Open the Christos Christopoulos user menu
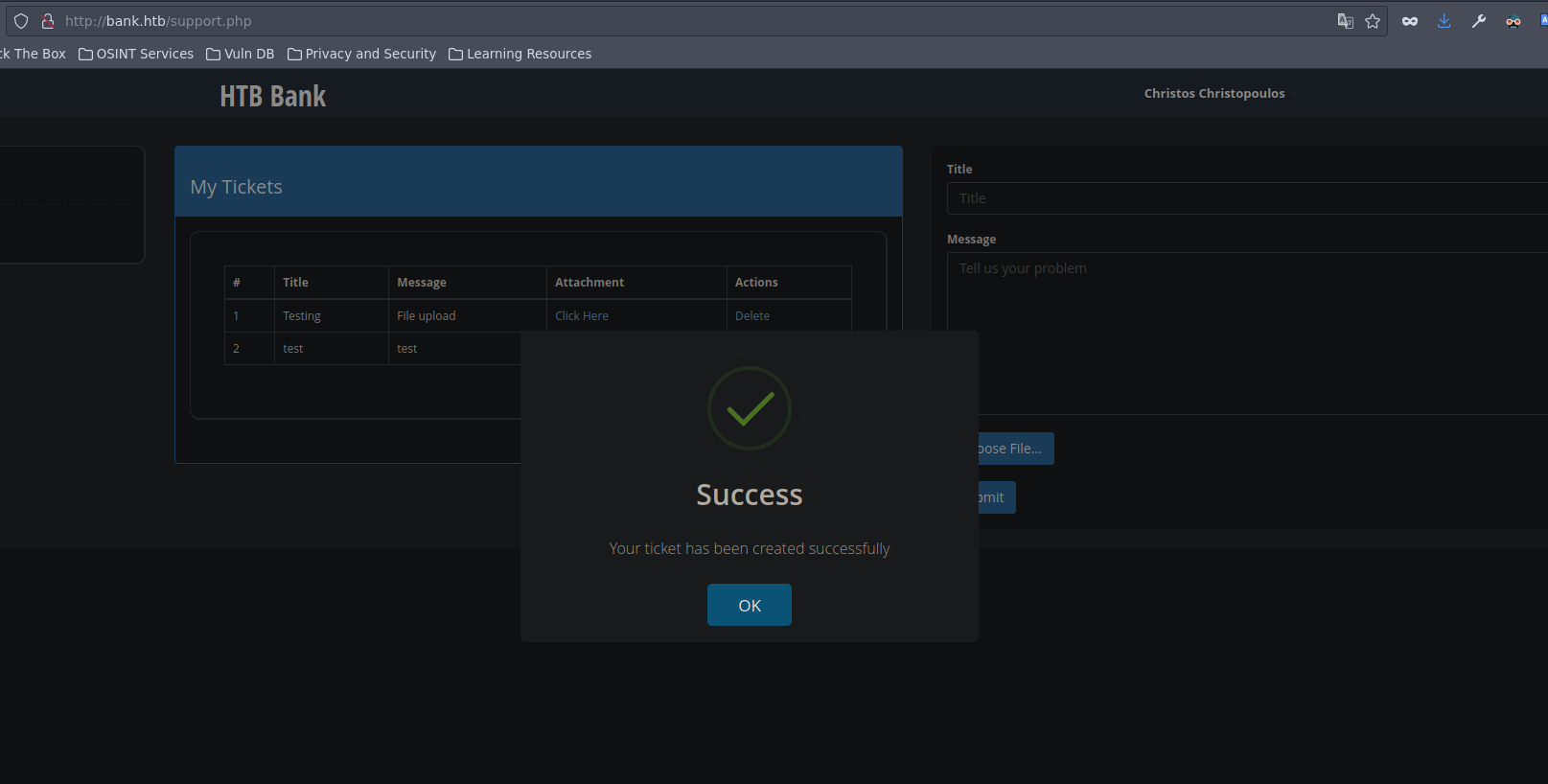The height and width of the screenshot is (784, 1548). [1214, 93]
